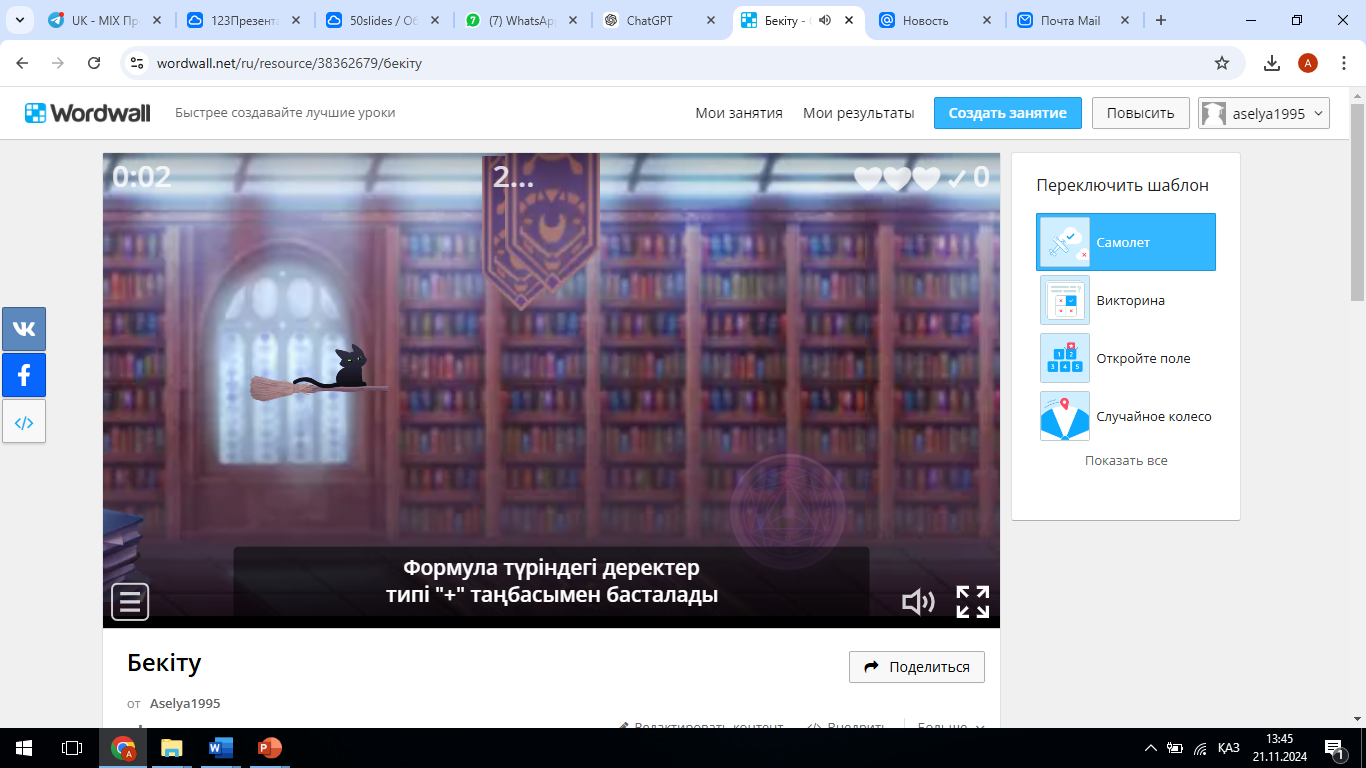Share the activity on VK
1366x768 pixels.
(24, 329)
